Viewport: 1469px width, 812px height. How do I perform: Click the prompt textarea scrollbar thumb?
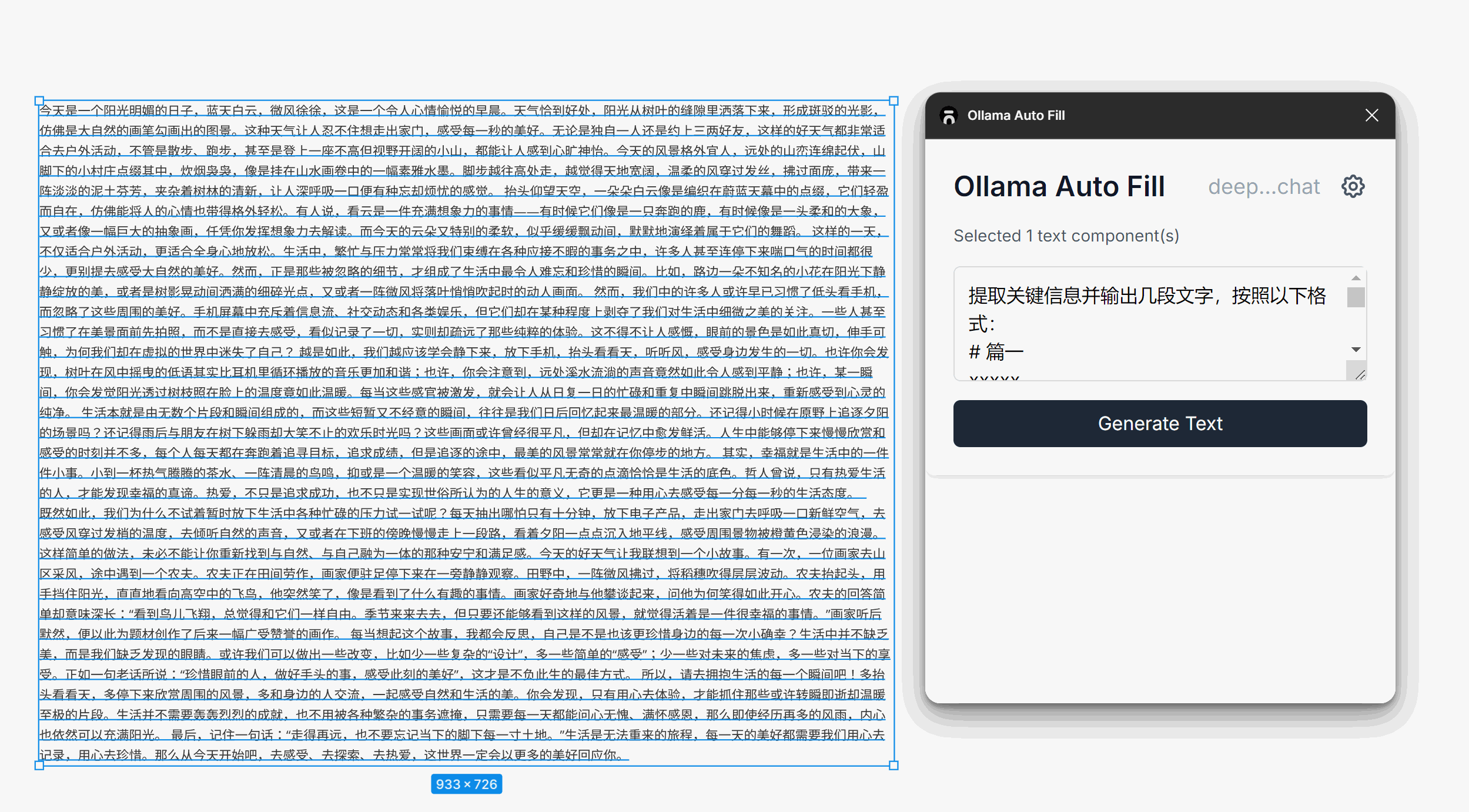[1356, 297]
